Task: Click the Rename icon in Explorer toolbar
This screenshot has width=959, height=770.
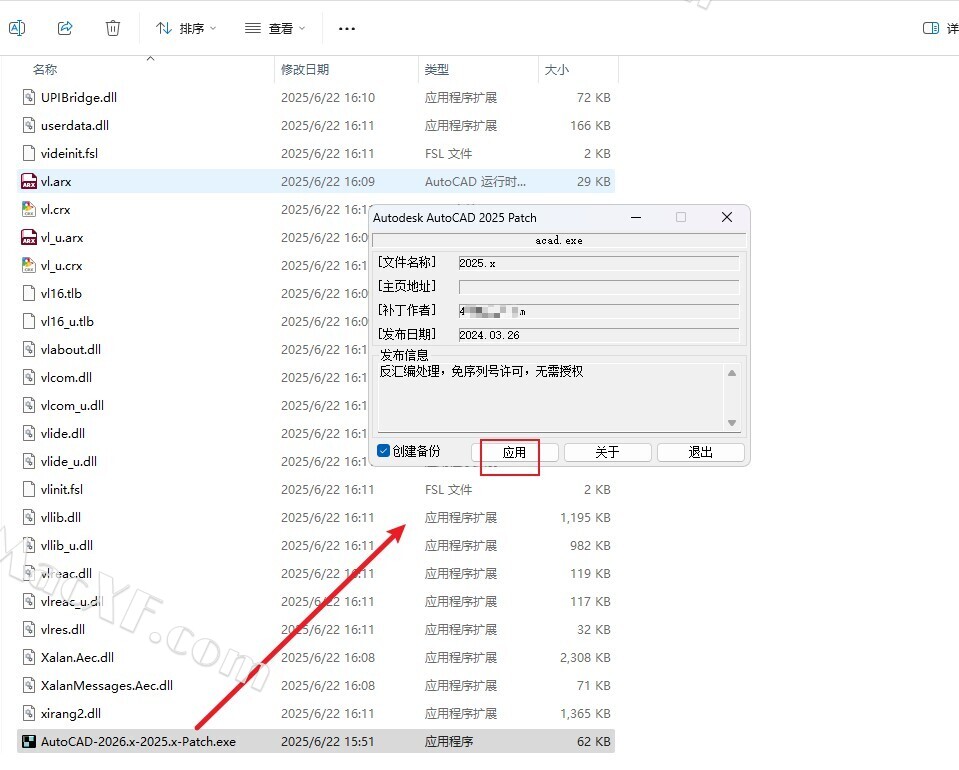Action: pos(17,28)
